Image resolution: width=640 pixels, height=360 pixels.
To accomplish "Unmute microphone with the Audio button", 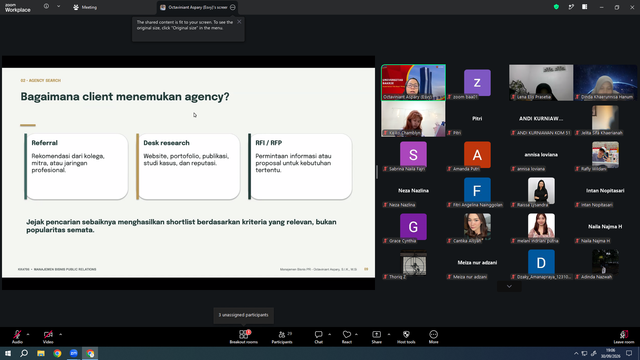I will coord(17,337).
